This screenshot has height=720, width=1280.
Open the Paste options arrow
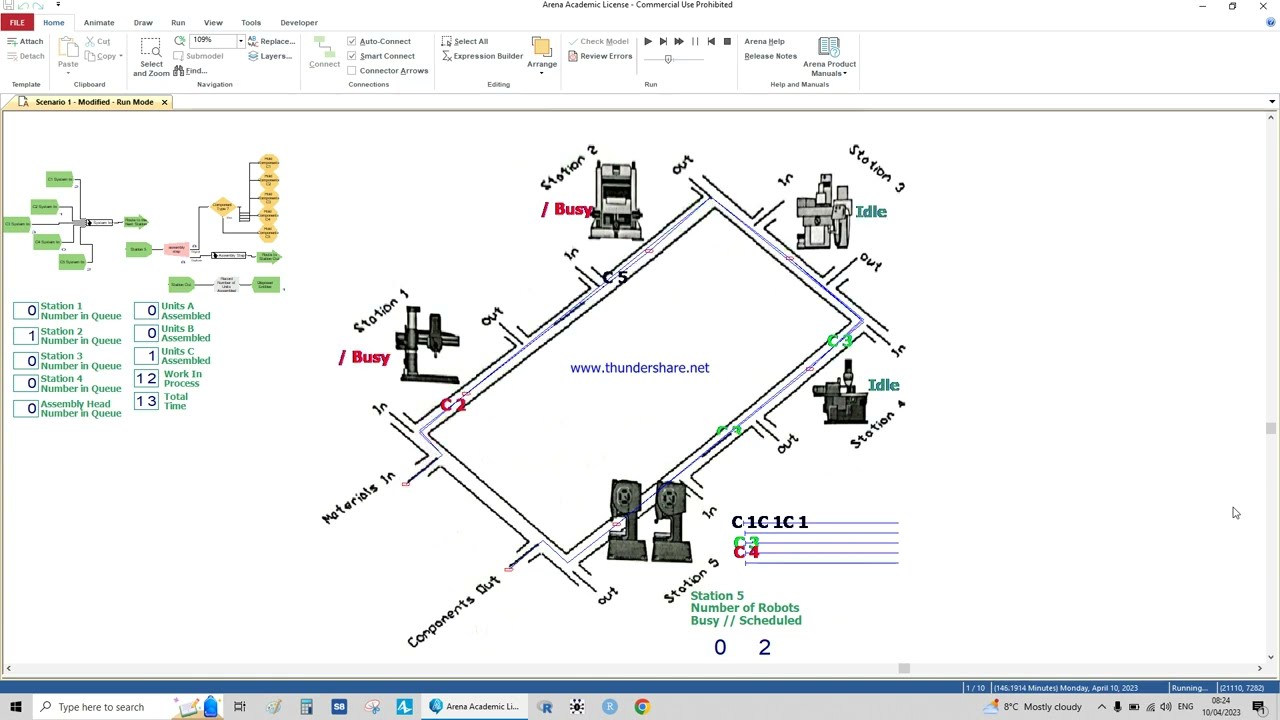tap(68, 73)
